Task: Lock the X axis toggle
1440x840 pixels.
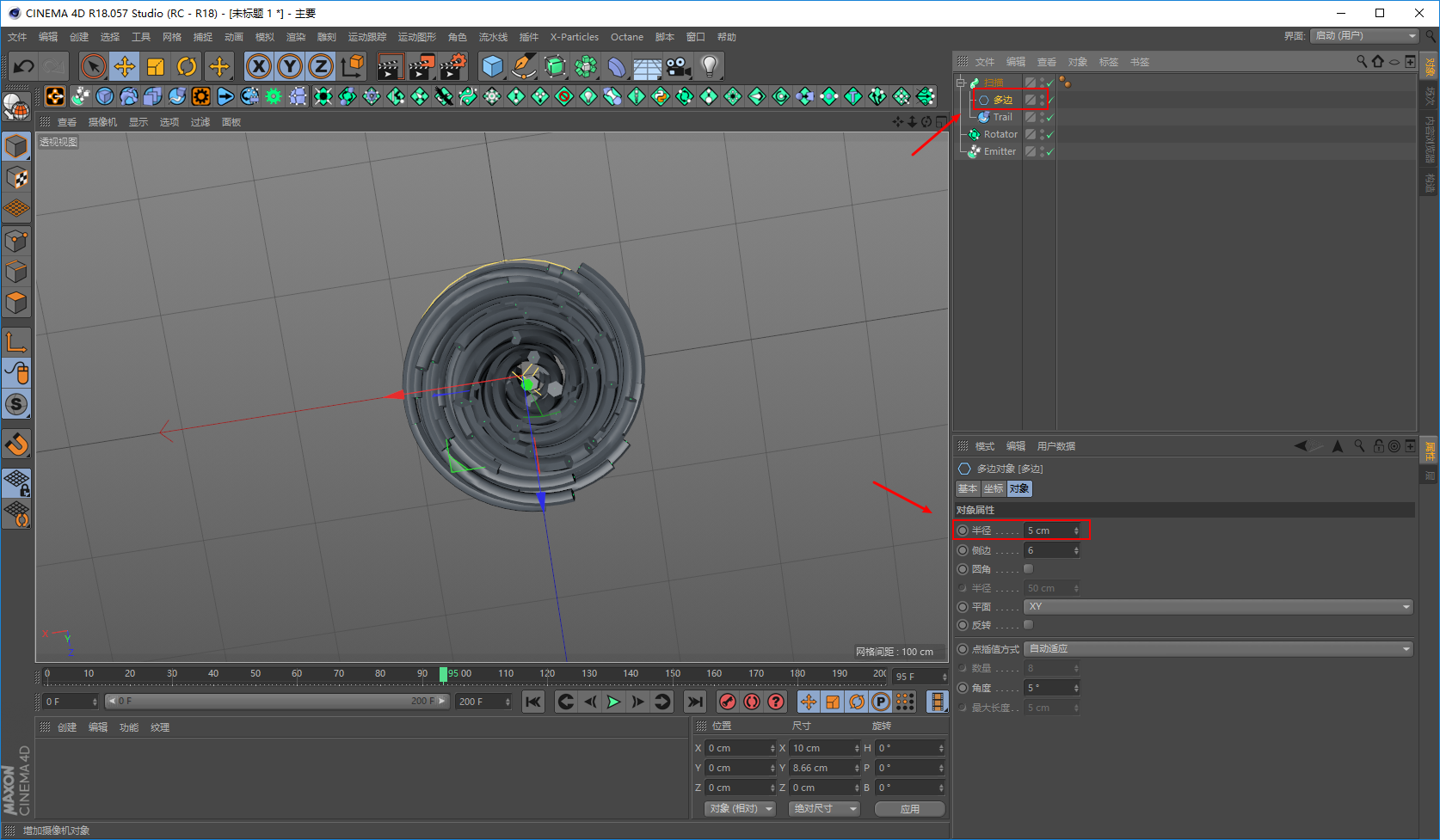Action: [x=258, y=66]
